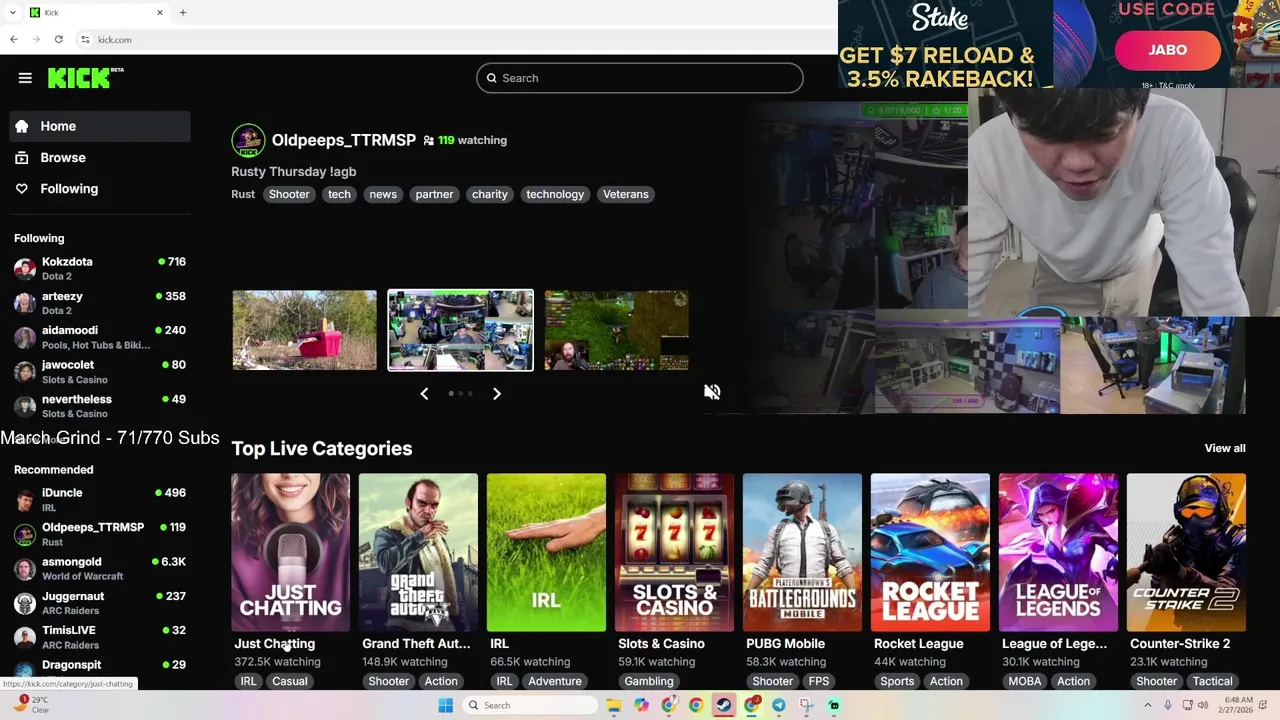Image resolution: width=1280 pixels, height=720 pixels.
Task: Open Windows Start menu
Action: pyautogui.click(x=446, y=705)
